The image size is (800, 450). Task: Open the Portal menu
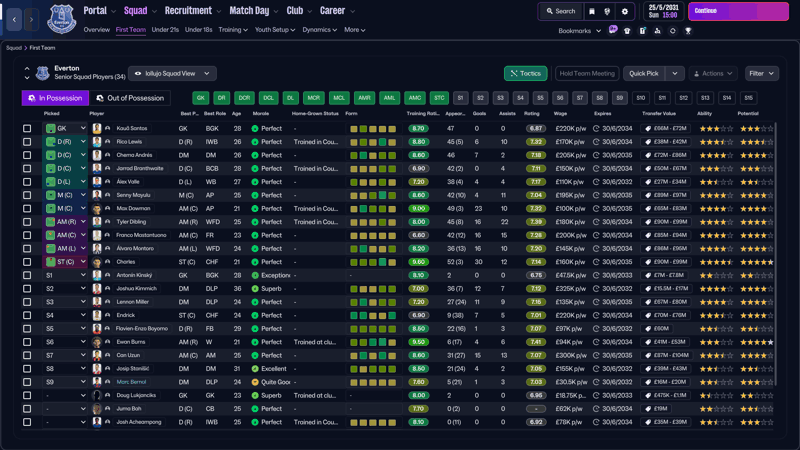tap(99, 11)
